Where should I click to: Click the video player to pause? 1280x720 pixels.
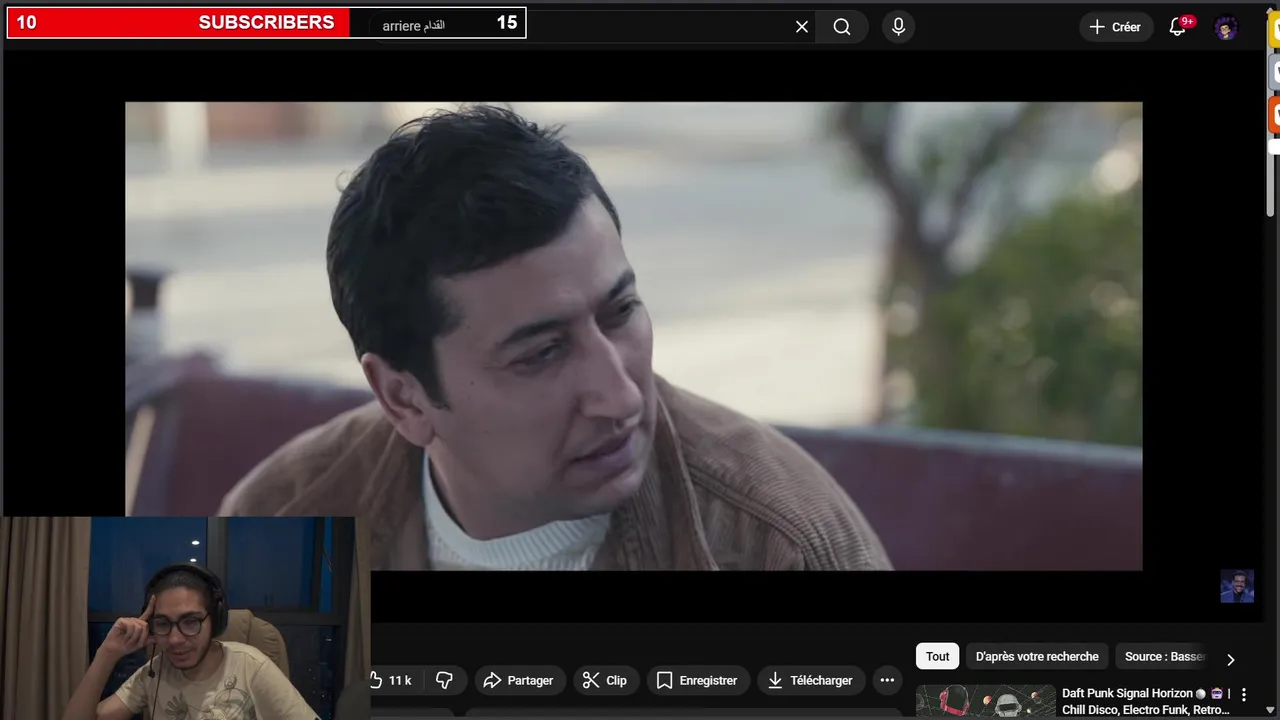point(633,336)
